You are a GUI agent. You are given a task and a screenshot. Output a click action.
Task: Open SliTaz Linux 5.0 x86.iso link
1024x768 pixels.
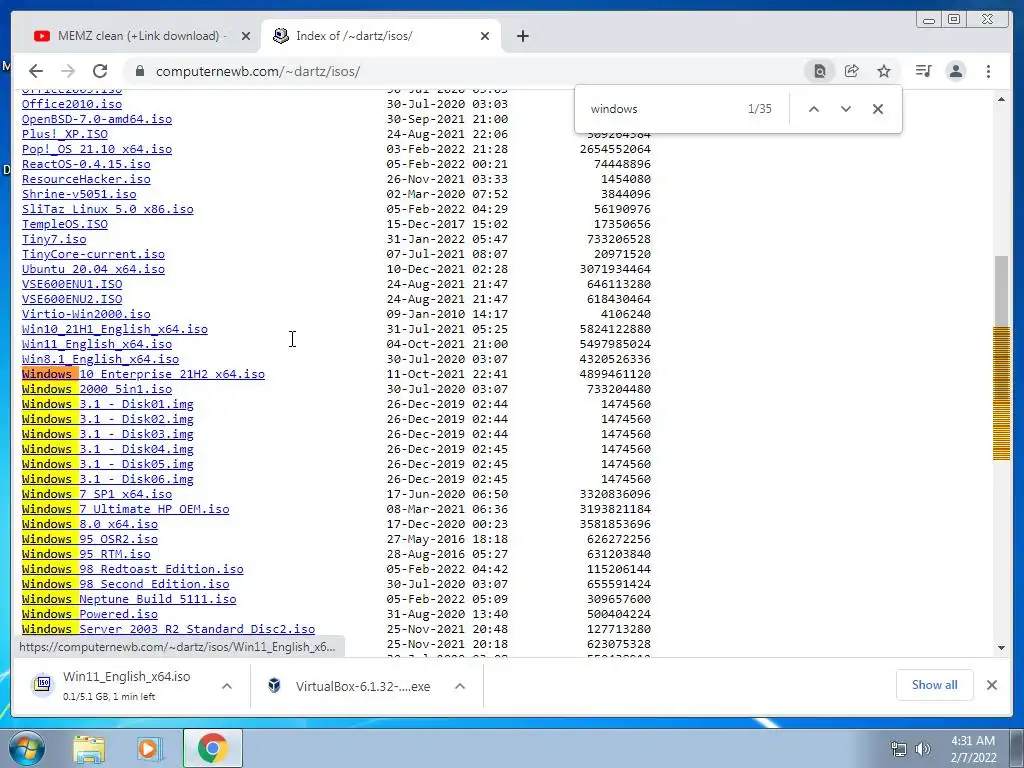tap(108, 209)
